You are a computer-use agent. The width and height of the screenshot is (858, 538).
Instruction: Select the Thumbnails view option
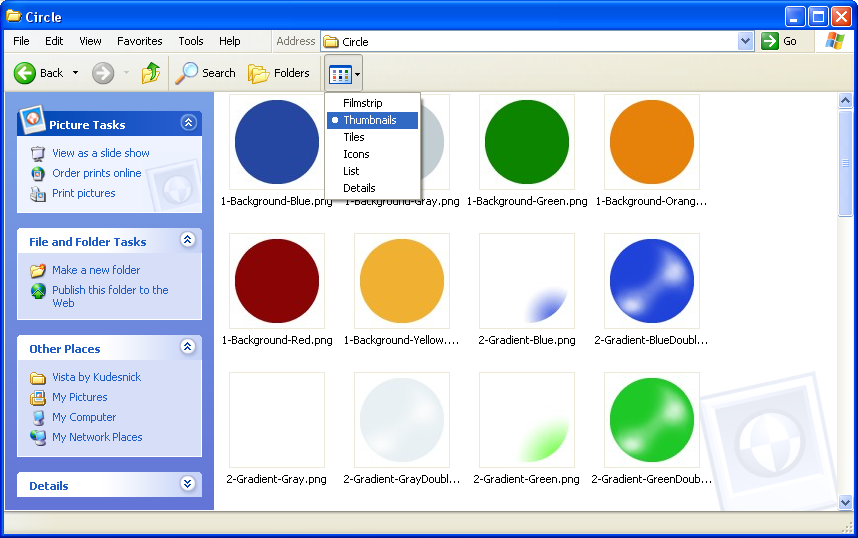[x=372, y=120]
